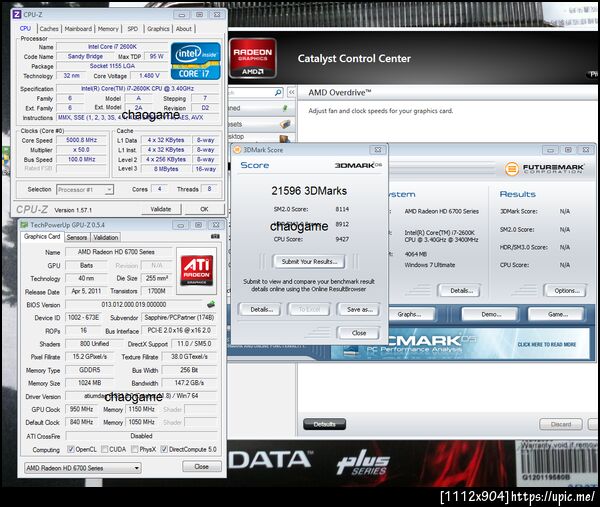Click the Save as button
Viewport: 600px width, 507px height.
(x=358, y=309)
